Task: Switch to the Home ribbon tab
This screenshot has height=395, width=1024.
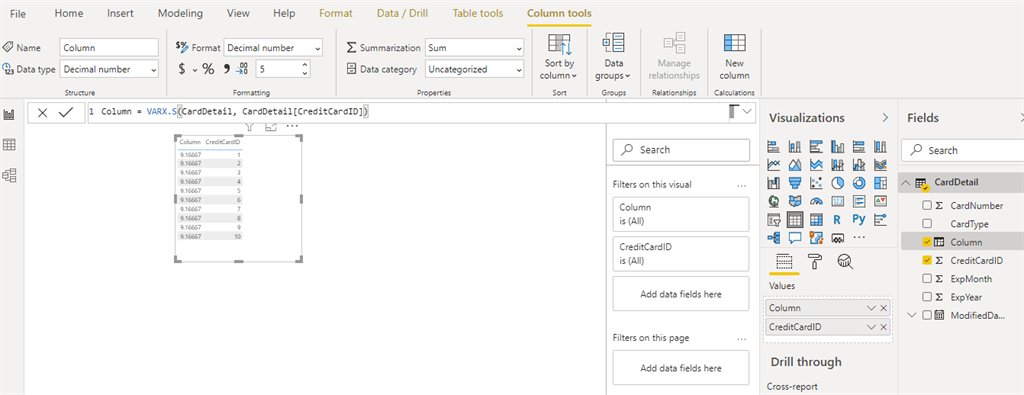Action: pyautogui.click(x=69, y=13)
